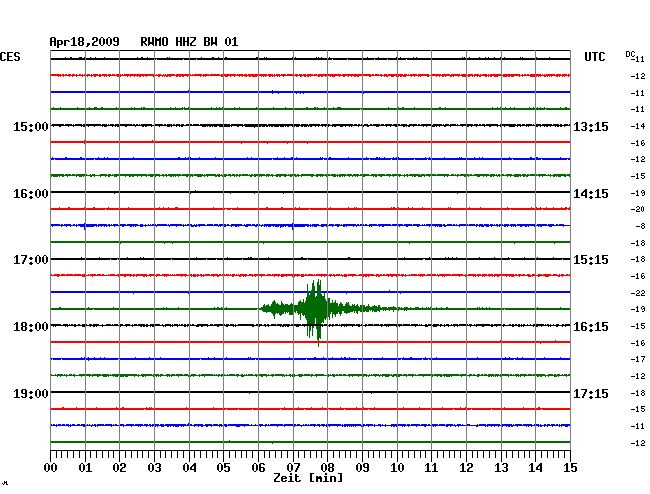Select the 15:00 local time label

coord(31,126)
